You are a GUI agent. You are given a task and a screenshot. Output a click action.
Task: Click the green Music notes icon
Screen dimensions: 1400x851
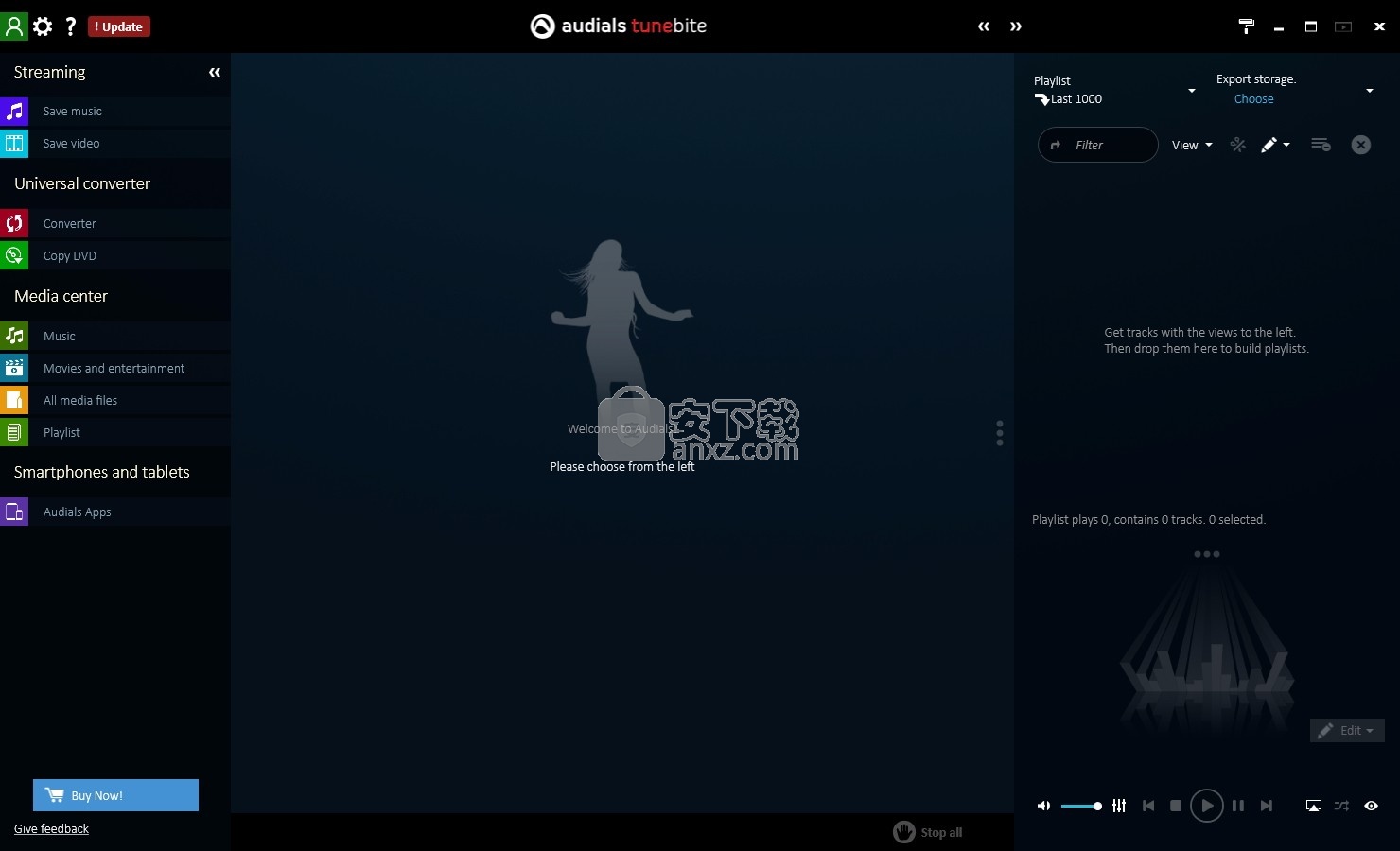(14, 337)
